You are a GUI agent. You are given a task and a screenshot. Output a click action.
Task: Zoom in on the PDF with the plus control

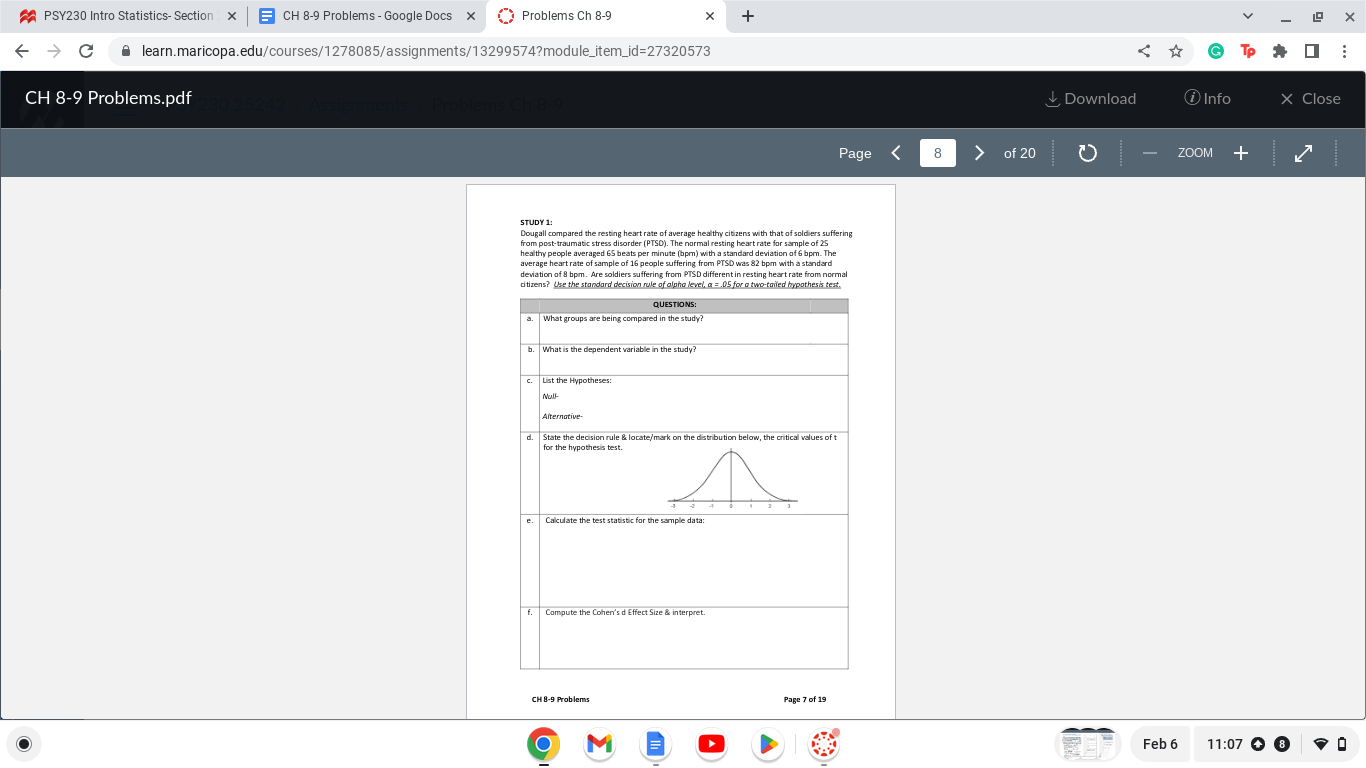coord(1240,152)
